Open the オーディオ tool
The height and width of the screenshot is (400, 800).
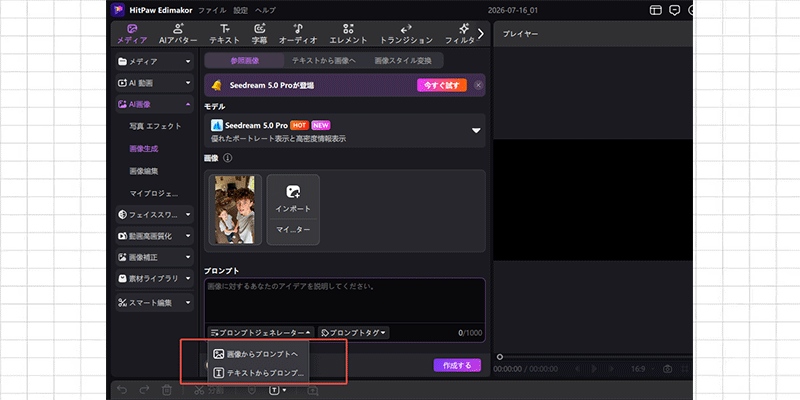[x=298, y=34]
